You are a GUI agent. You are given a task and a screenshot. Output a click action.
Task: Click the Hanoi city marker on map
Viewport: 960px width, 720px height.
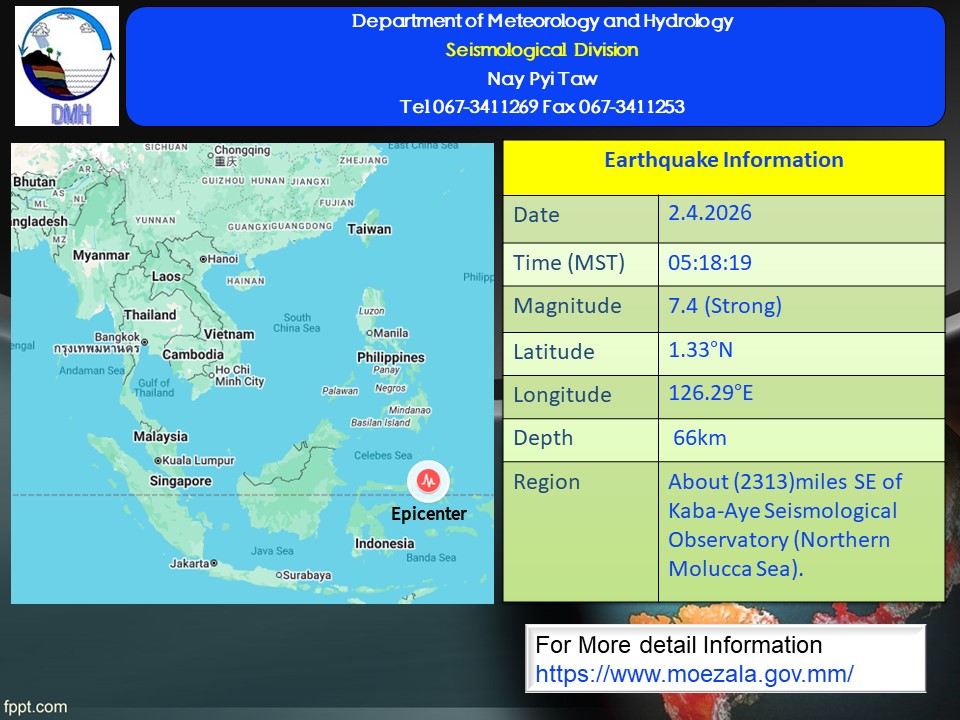coord(202,259)
